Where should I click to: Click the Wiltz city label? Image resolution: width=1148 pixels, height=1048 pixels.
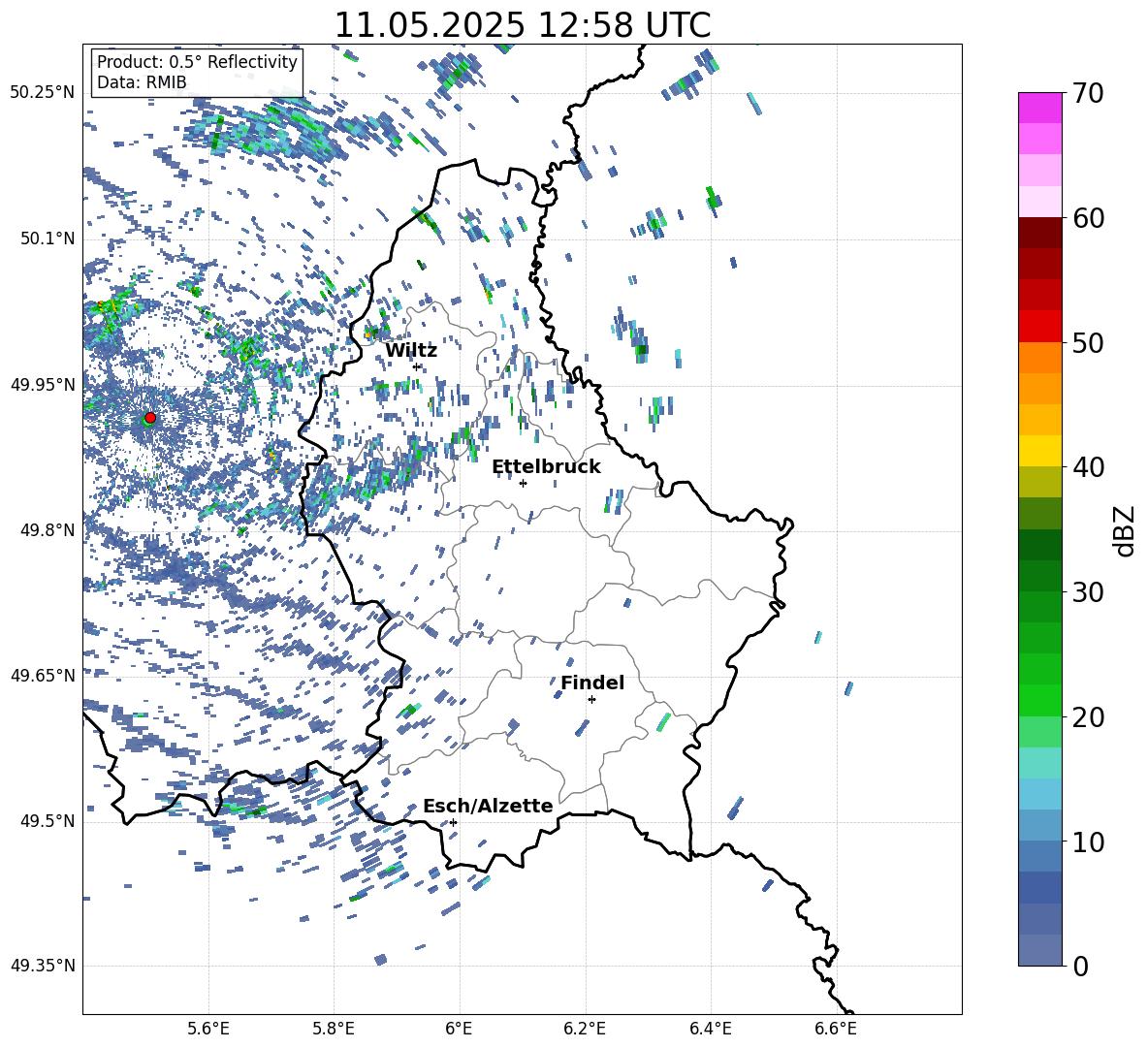[x=411, y=351]
